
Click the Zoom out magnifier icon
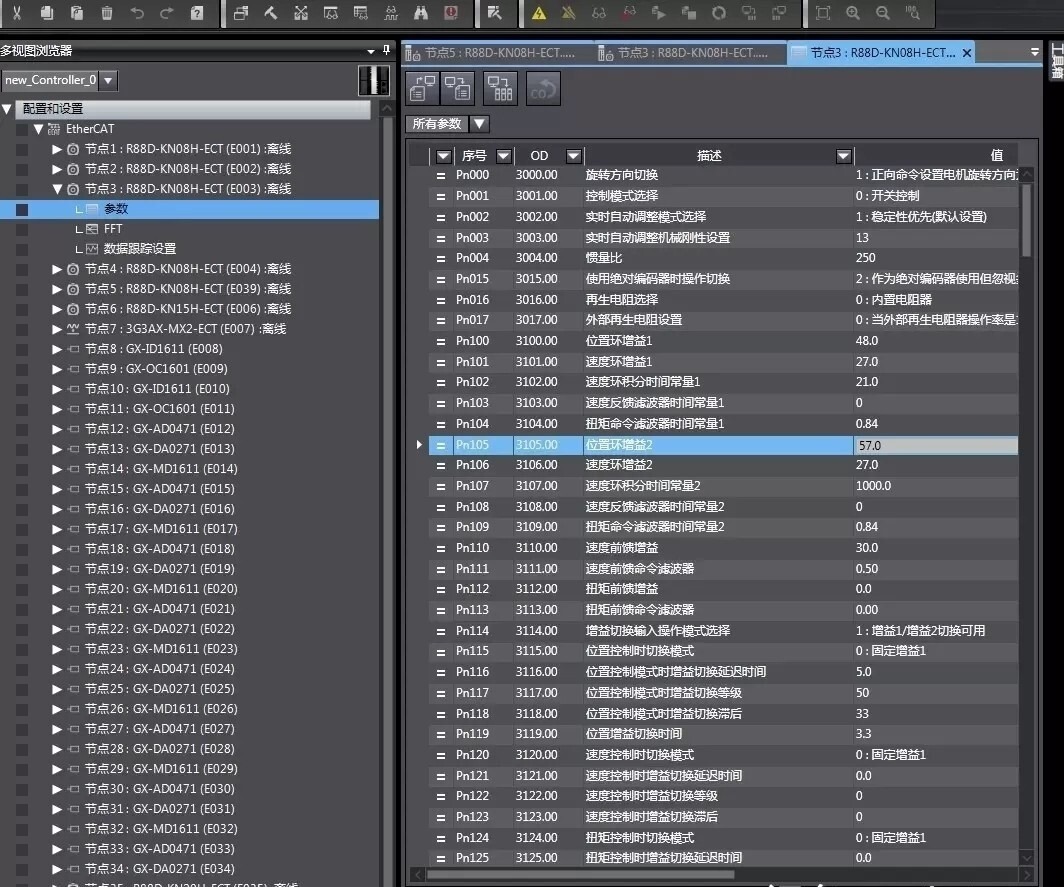pos(882,12)
